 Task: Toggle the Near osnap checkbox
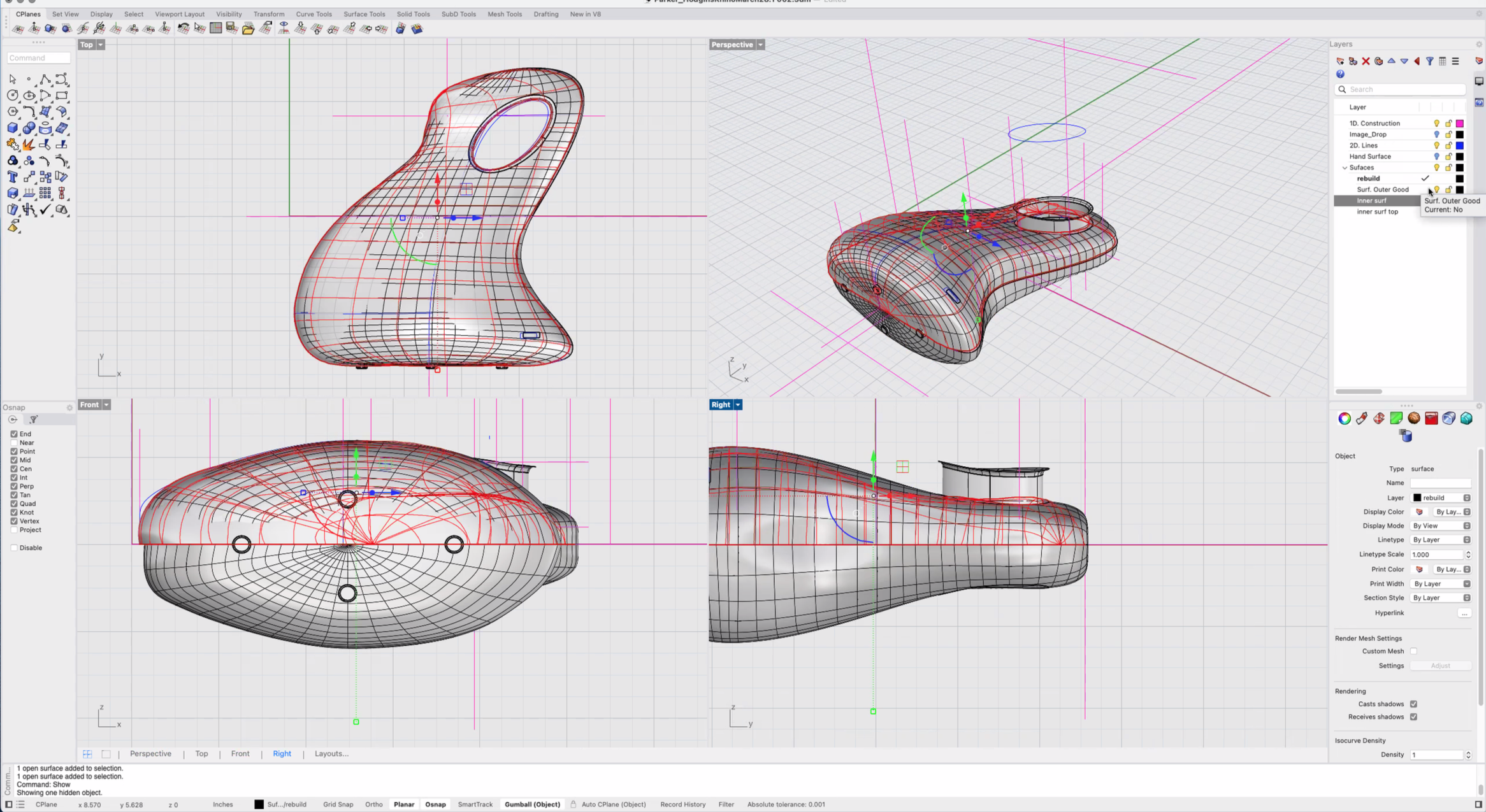click(x=14, y=443)
